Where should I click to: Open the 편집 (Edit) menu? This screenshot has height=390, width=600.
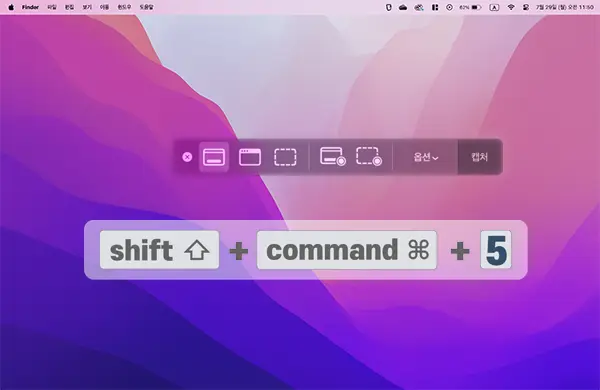point(69,7)
